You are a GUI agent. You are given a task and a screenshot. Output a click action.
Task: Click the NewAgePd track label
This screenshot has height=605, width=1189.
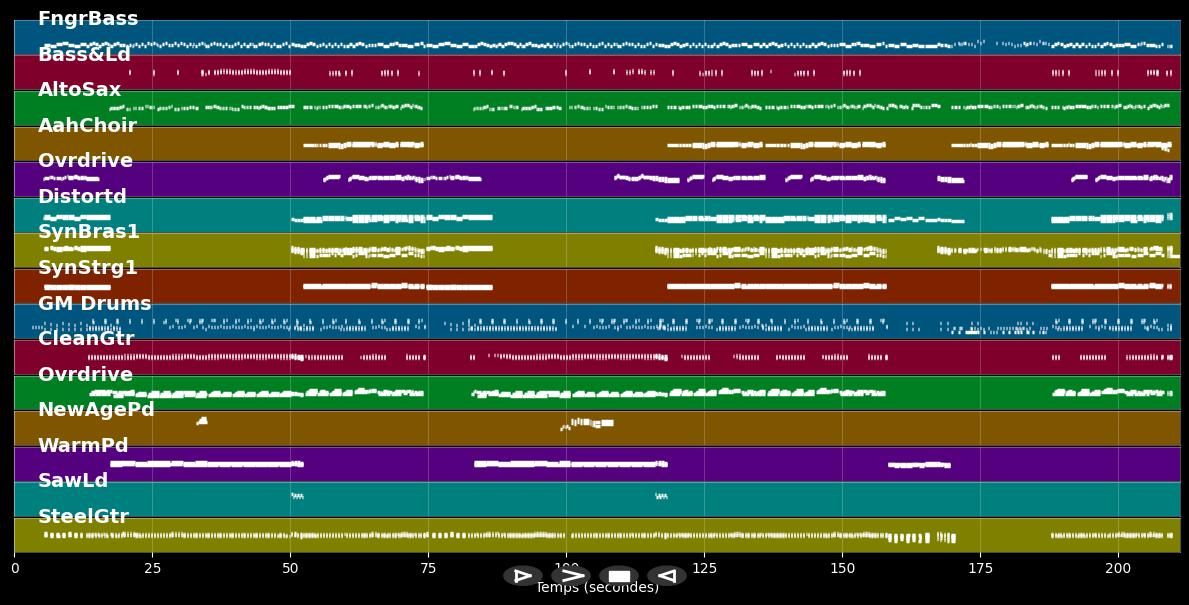pyautogui.click(x=96, y=410)
